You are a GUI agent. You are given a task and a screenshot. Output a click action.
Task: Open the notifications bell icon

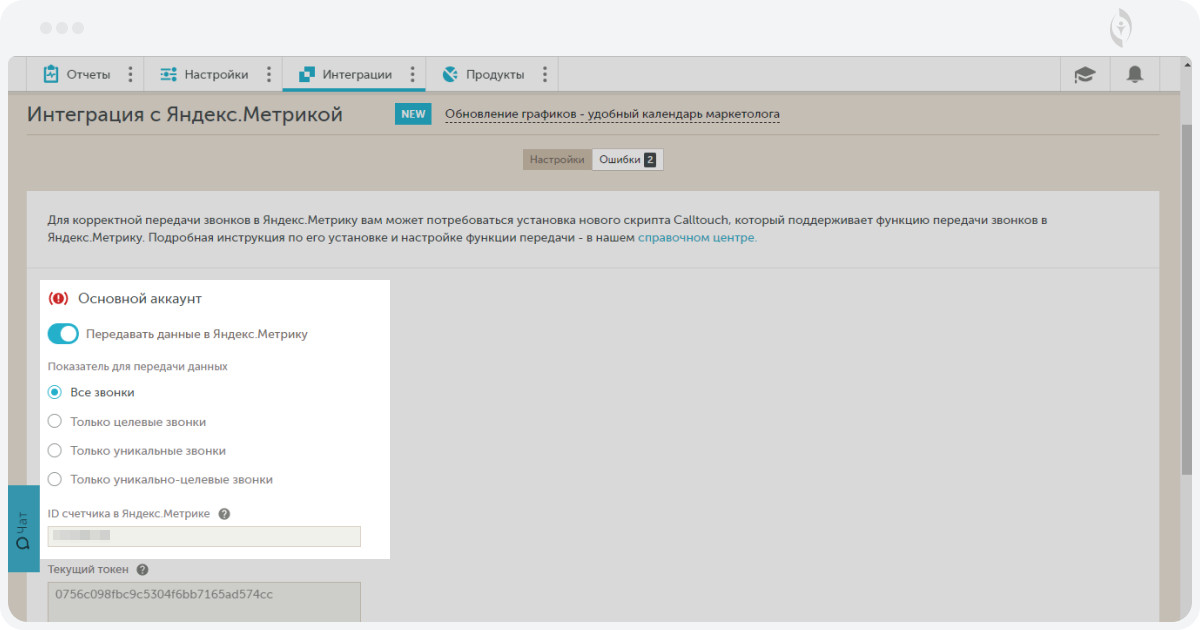1135,74
